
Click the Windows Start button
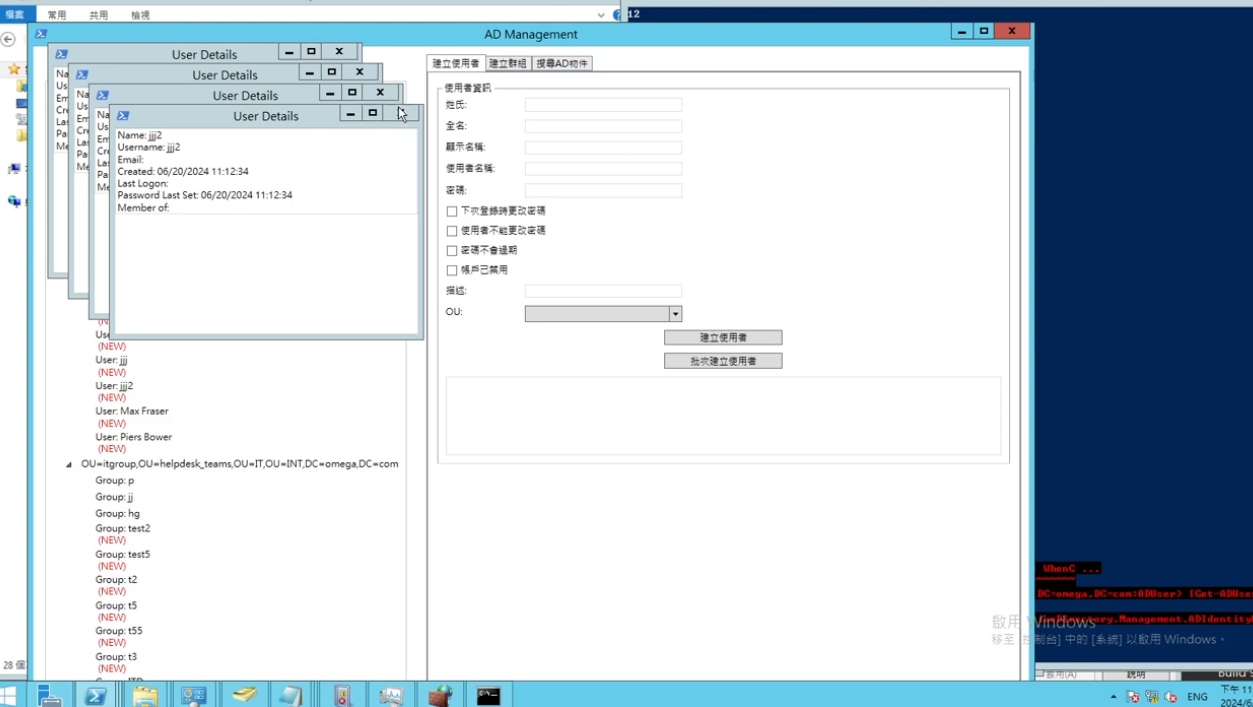point(9,695)
